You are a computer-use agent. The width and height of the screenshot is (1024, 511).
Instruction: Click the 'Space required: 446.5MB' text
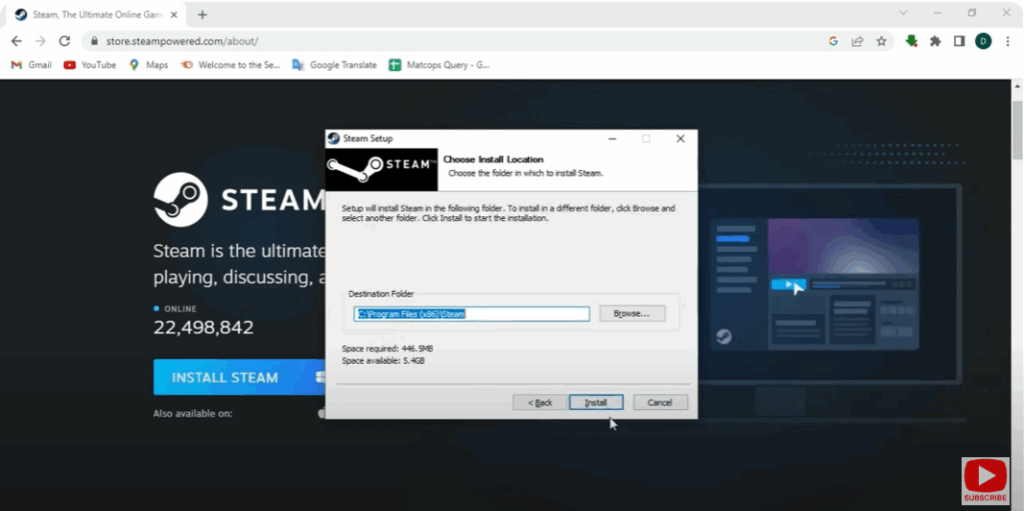pyautogui.click(x=387, y=348)
